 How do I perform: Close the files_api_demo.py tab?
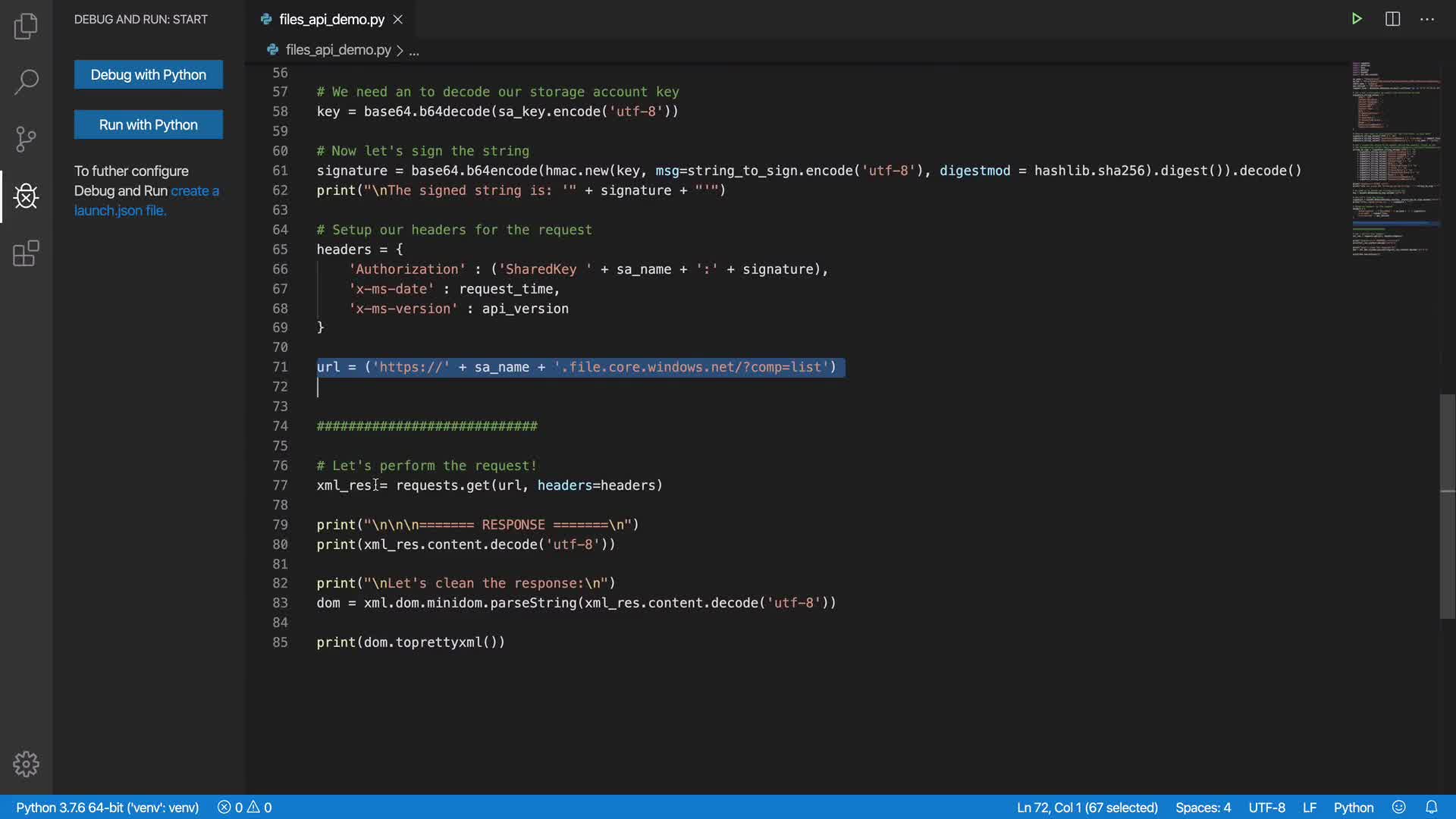point(398,20)
